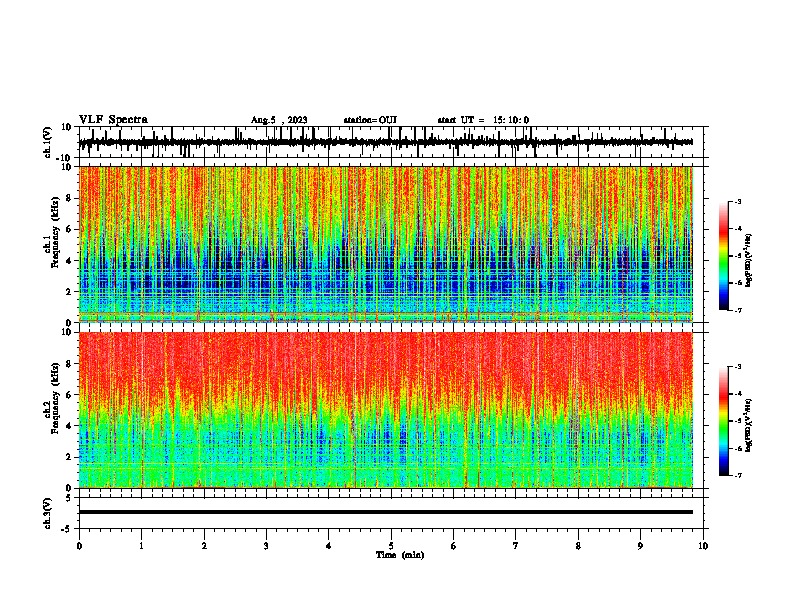This screenshot has width=792, height=612.
Task: Click the "-7" label on ch.2 color bar
Action: point(738,475)
